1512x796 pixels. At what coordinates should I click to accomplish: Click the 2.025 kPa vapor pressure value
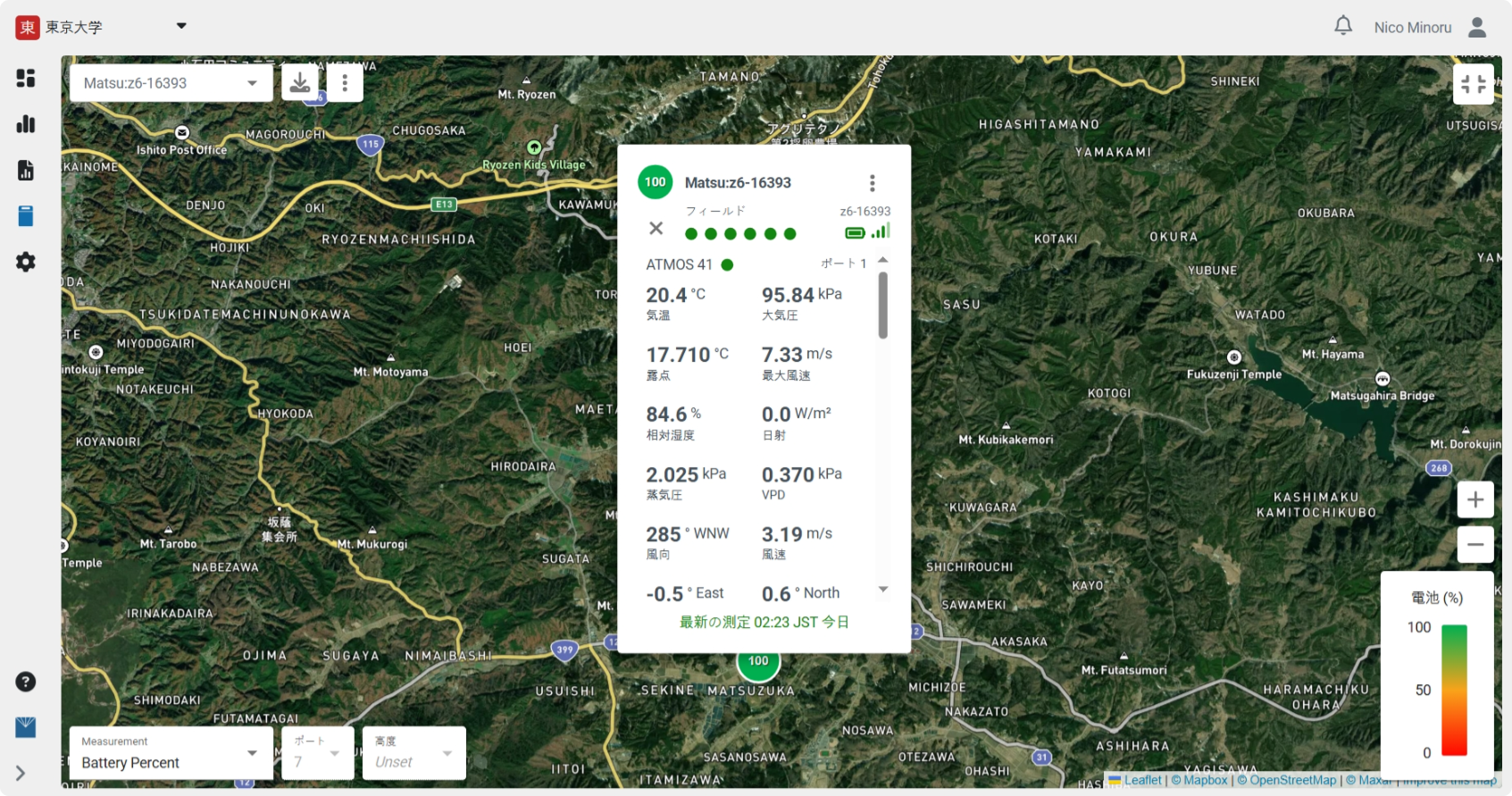pos(686,474)
